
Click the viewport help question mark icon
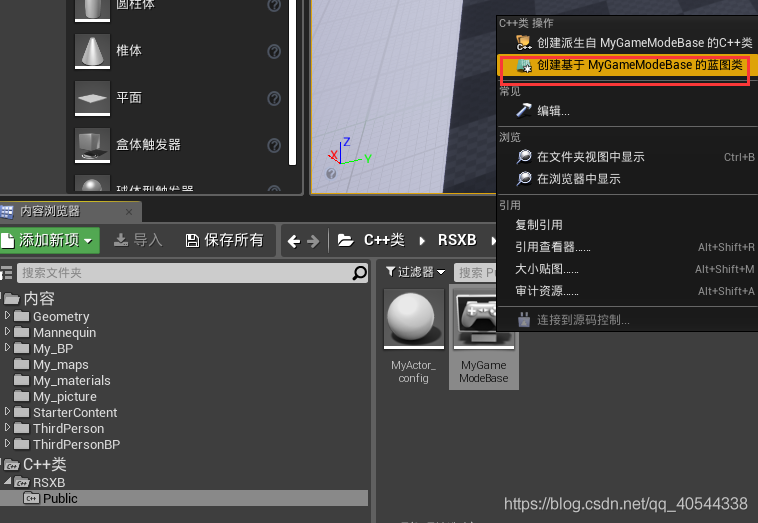point(331,174)
